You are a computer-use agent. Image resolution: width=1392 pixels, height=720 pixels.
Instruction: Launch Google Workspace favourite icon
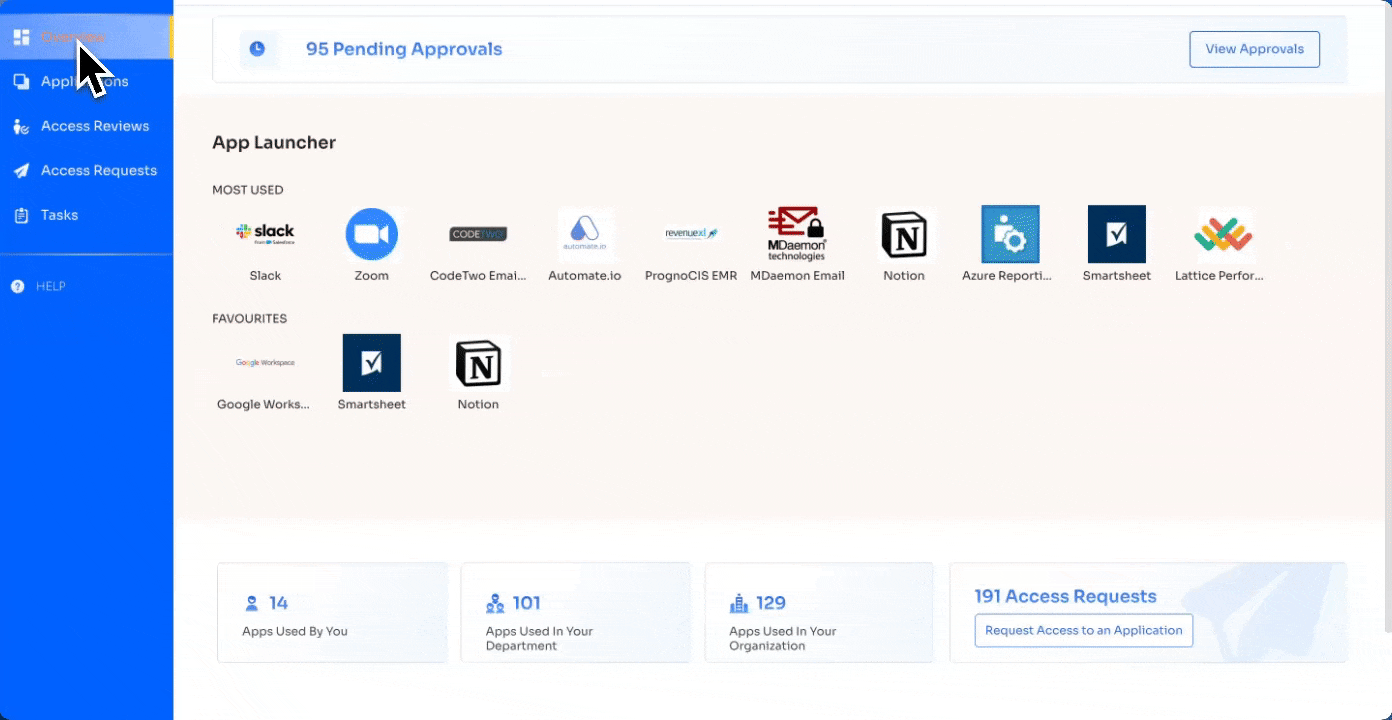point(265,363)
